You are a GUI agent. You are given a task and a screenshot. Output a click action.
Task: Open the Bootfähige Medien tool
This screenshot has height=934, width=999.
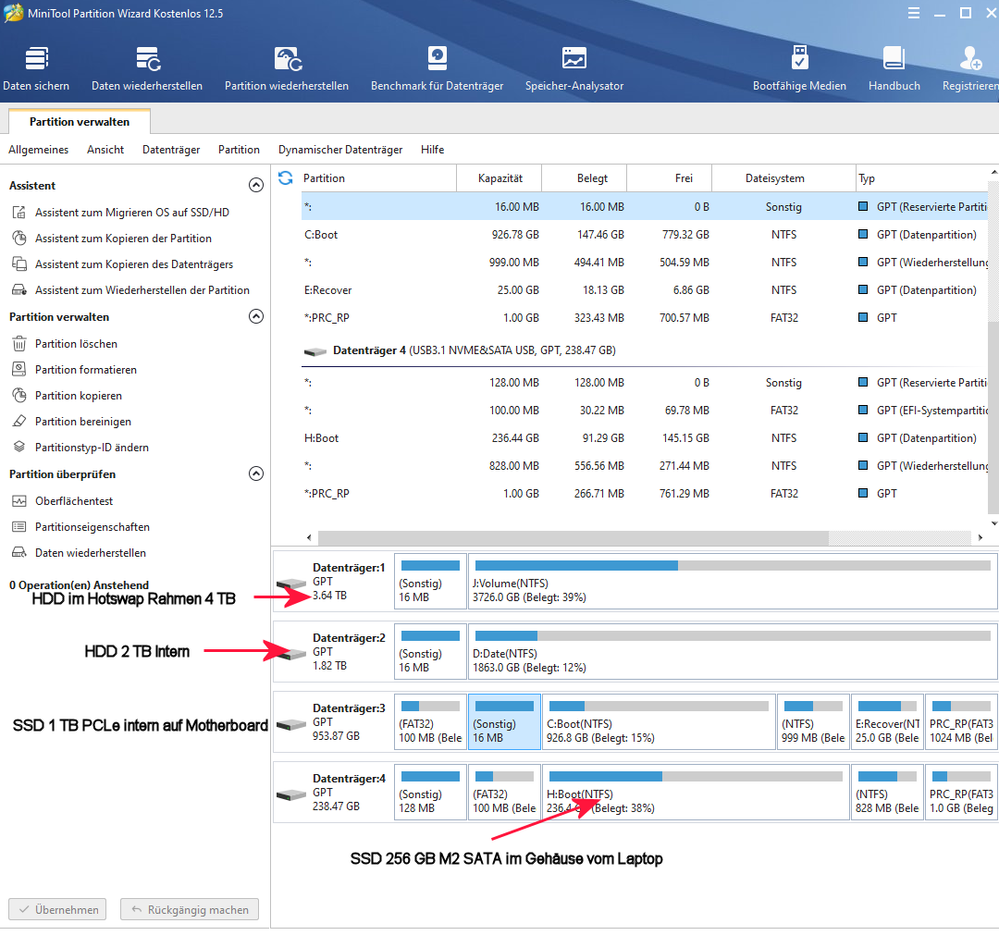(x=799, y=68)
